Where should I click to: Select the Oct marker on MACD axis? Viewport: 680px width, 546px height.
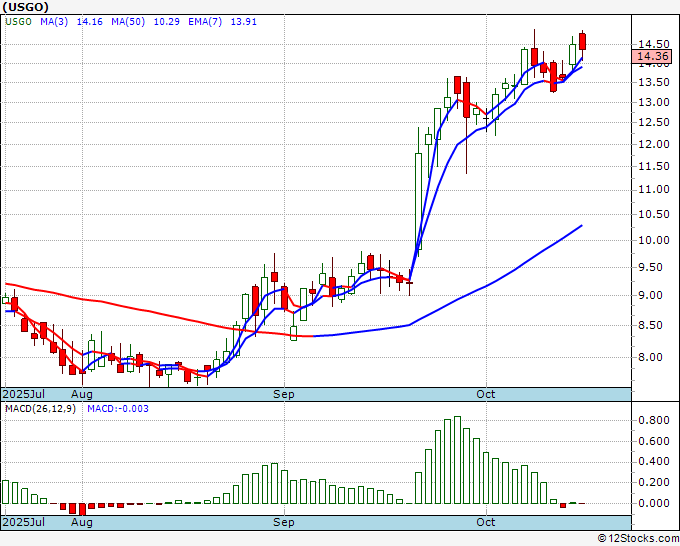(486, 522)
